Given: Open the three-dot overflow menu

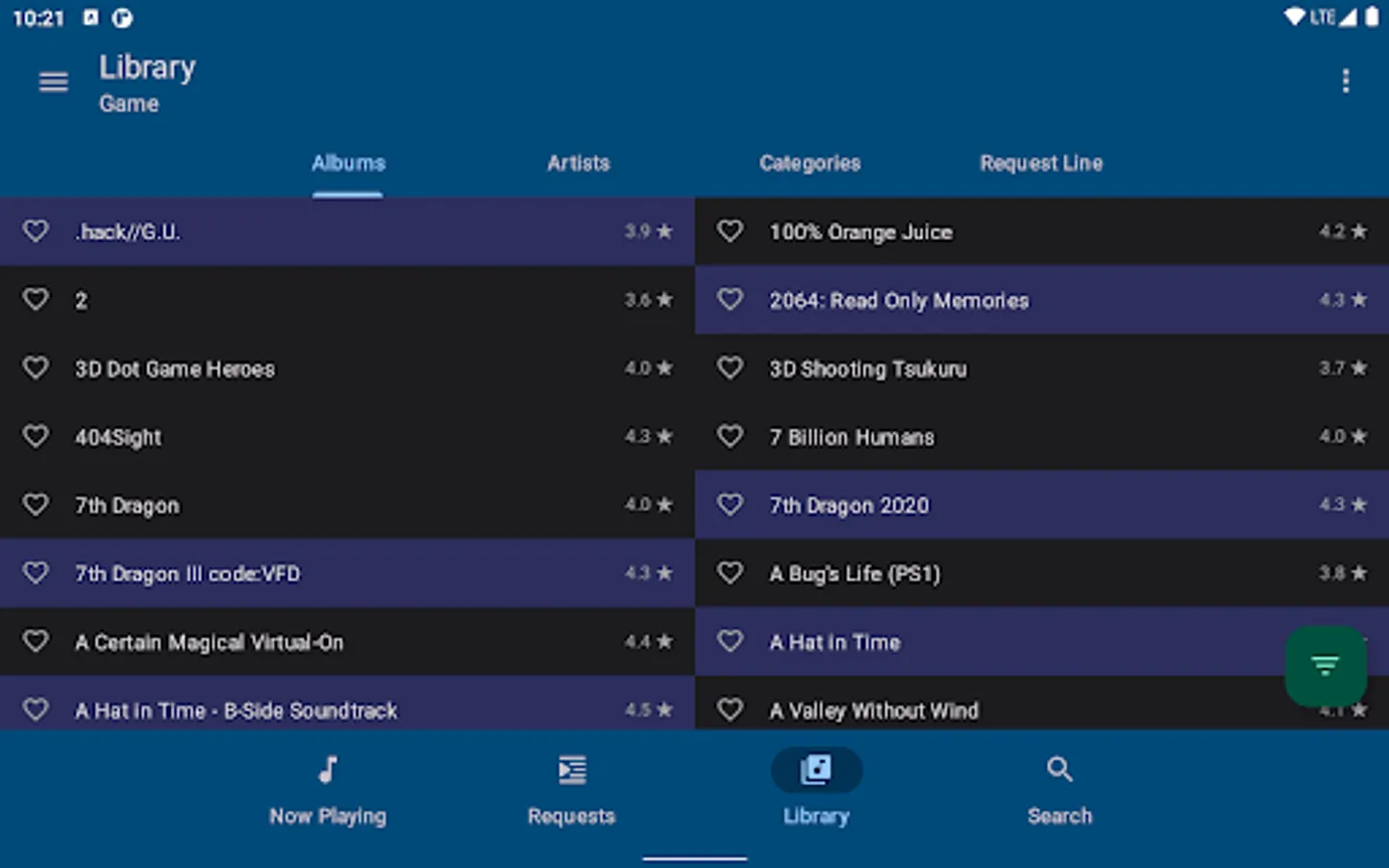Looking at the screenshot, I should (x=1346, y=81).
